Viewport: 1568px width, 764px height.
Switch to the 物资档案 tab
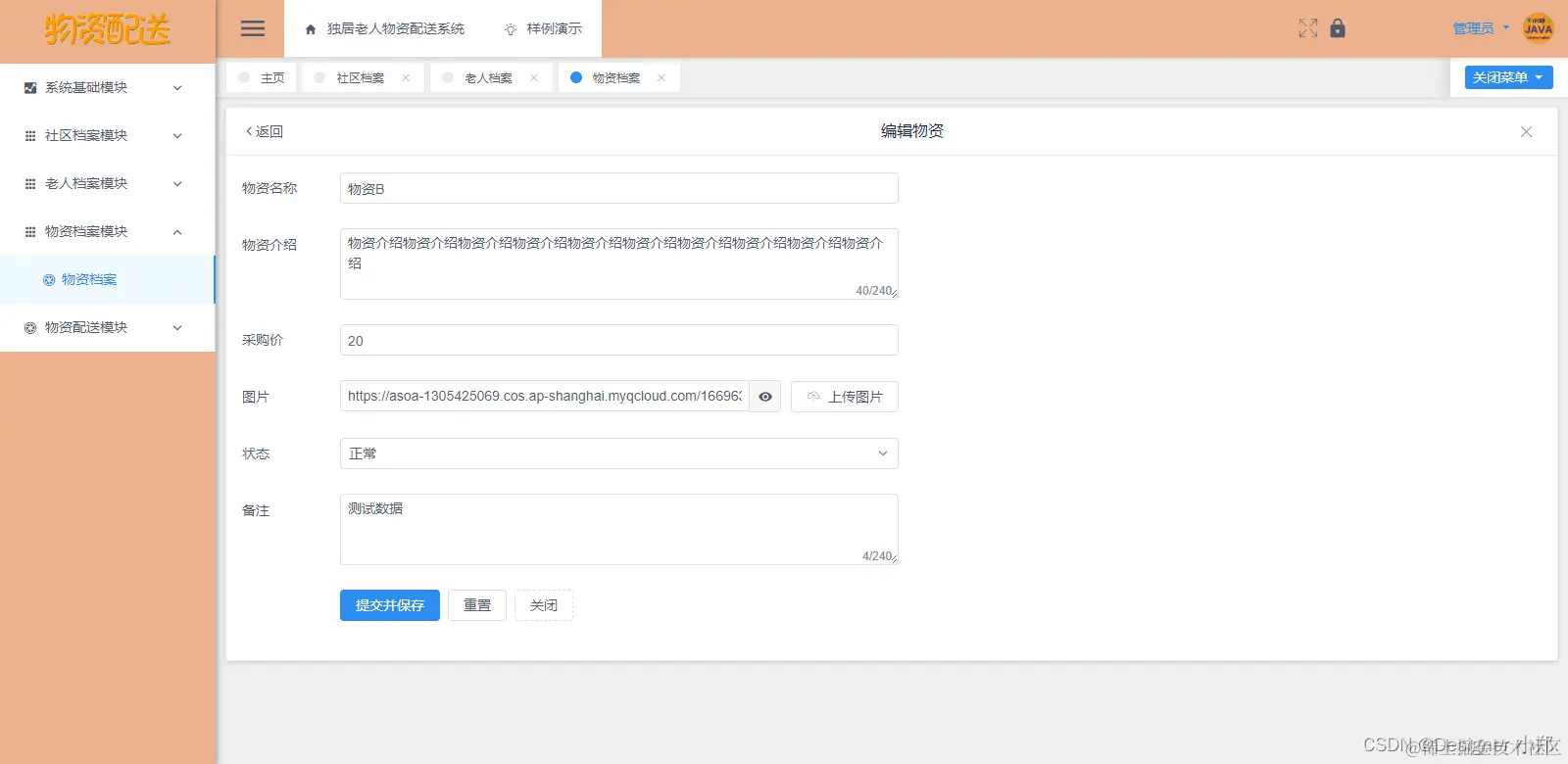tap(619, 77)
